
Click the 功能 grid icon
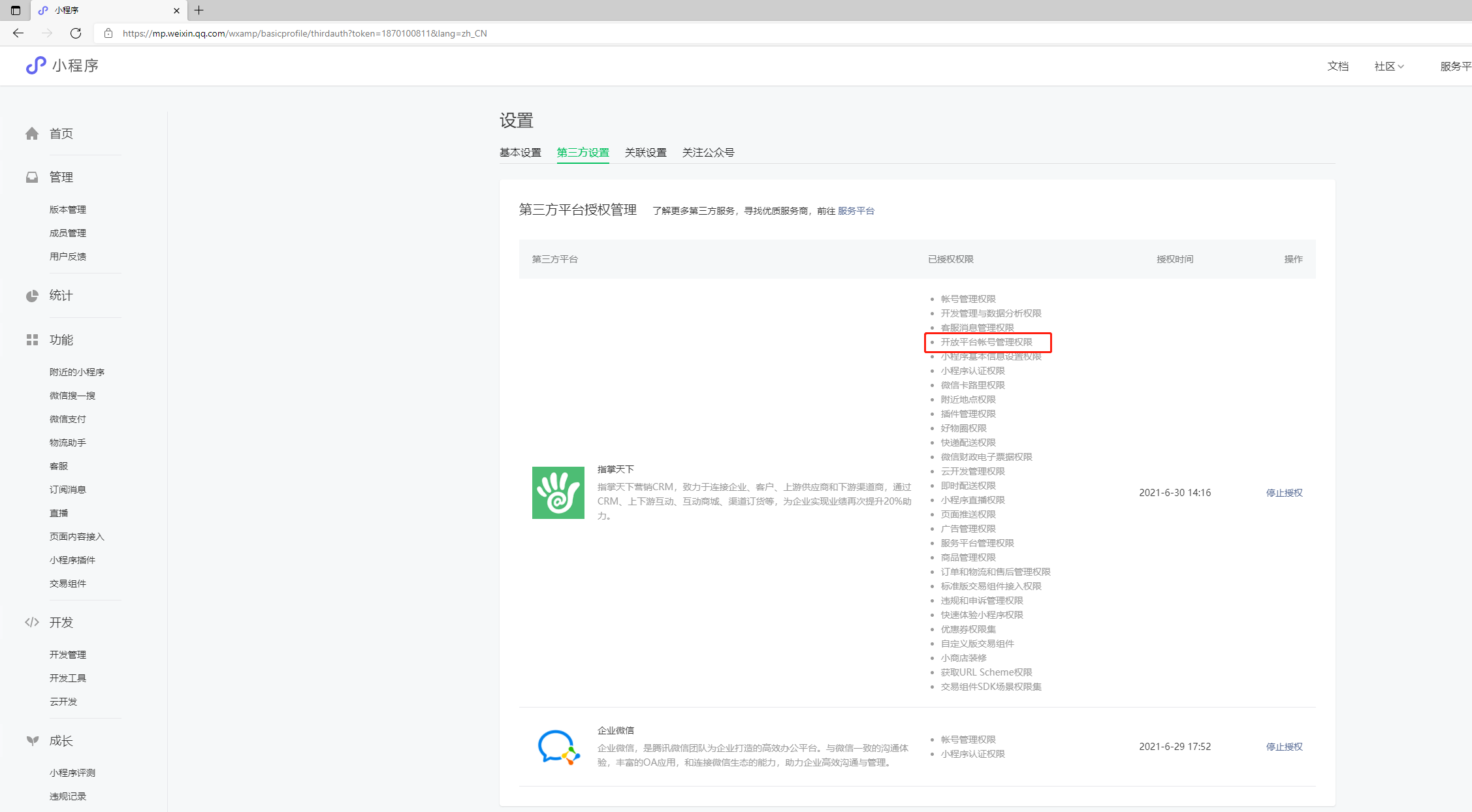coord(32,340)
